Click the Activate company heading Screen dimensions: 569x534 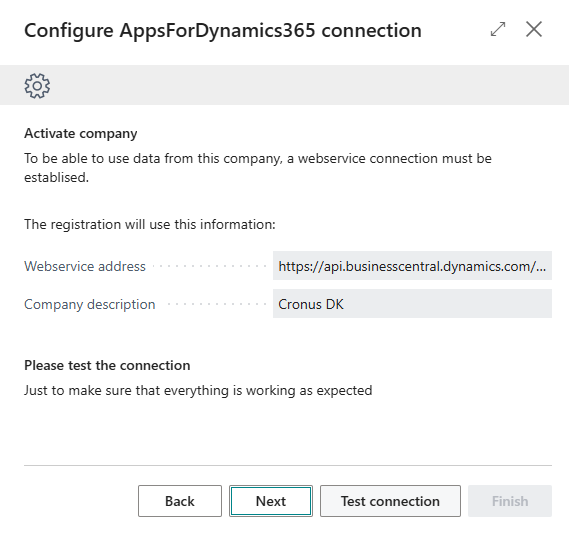coord(81,134)
